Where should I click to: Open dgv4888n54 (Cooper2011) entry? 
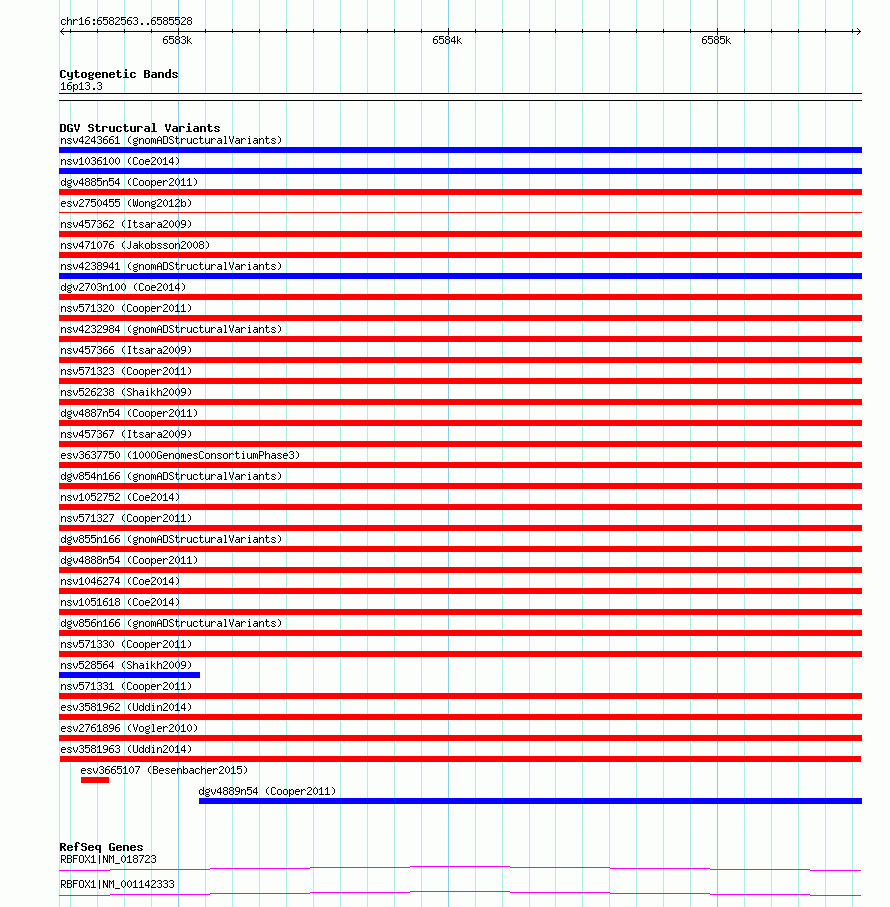click(x=129, y=561)
